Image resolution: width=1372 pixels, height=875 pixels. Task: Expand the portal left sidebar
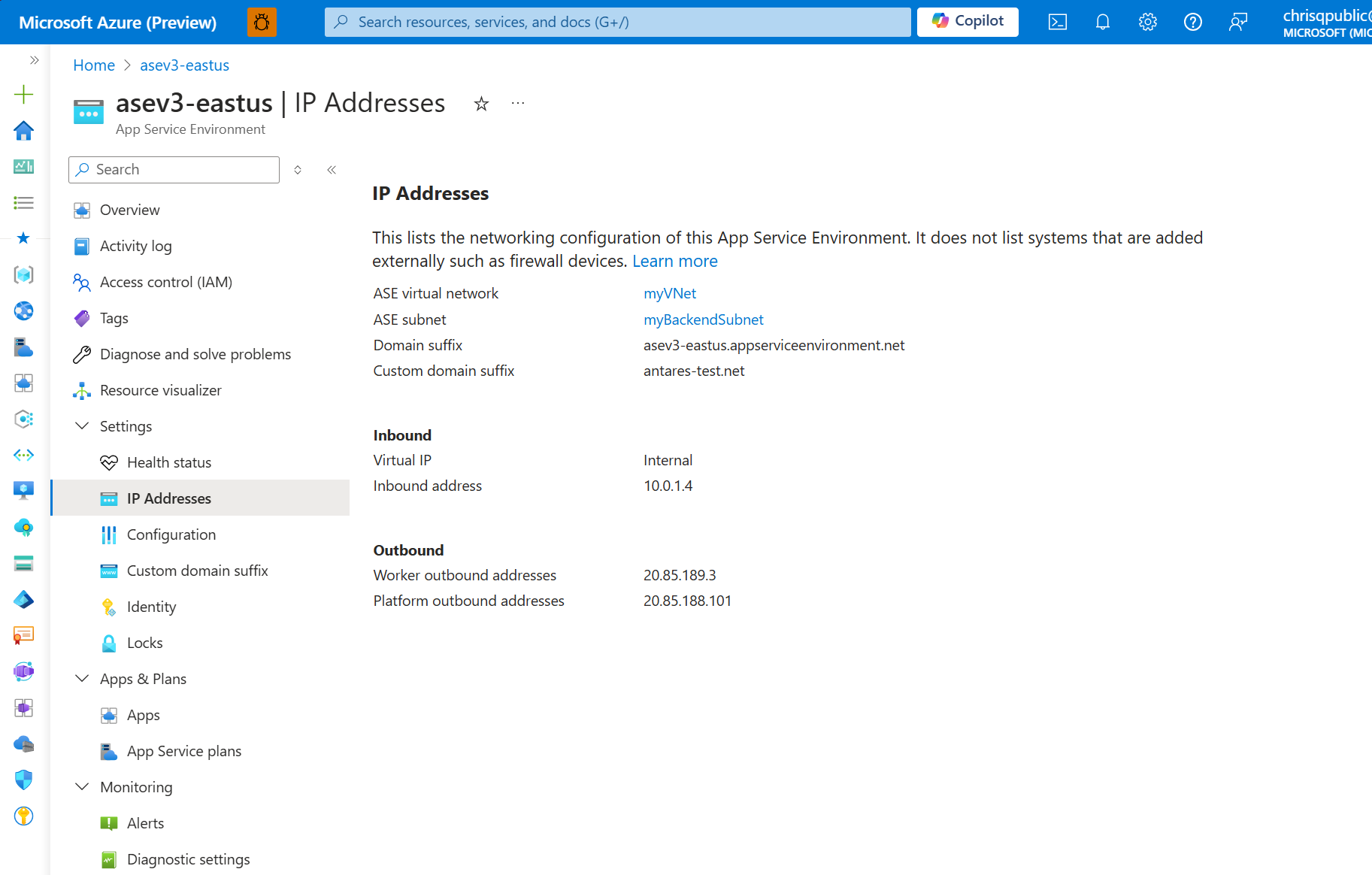34,60
